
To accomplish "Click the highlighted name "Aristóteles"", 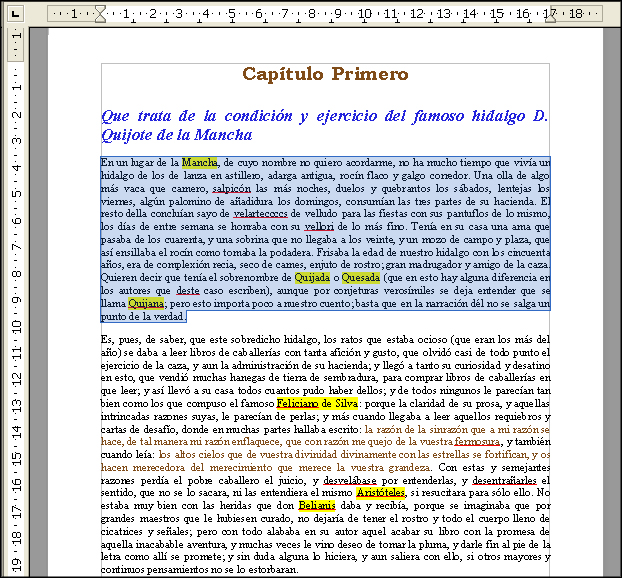I will coord(380,493).
